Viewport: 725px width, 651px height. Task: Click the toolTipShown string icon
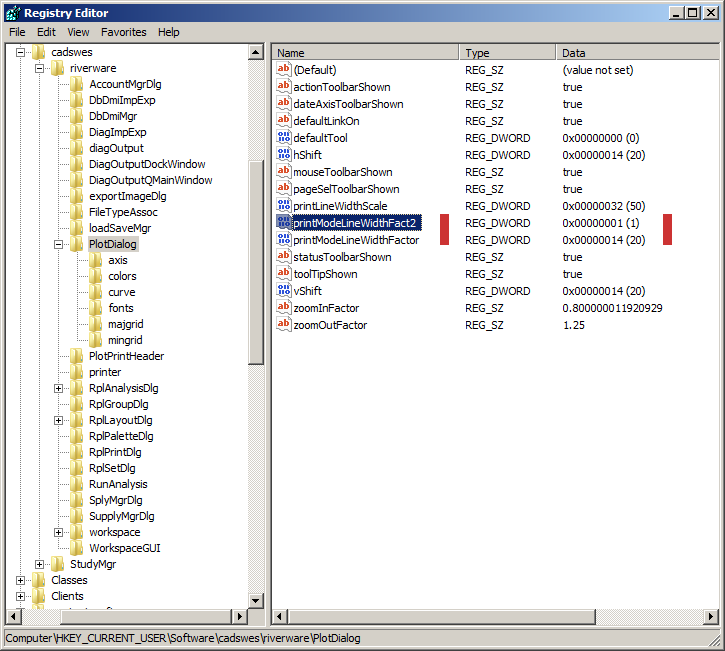click(283, 273)
